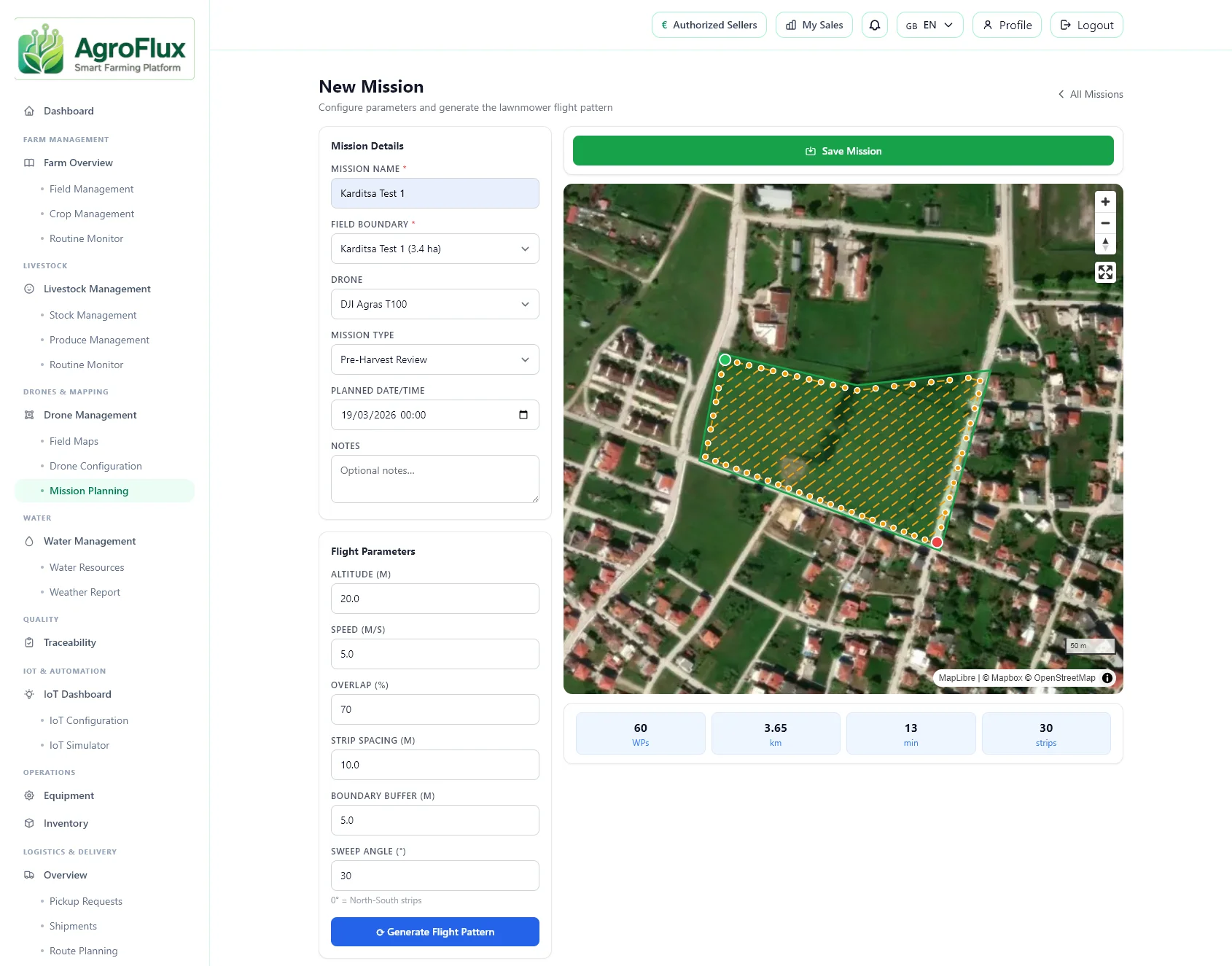Click the Save Mission button
Viewport: 1232px width, 966px height.
click(x=843, y=151)
